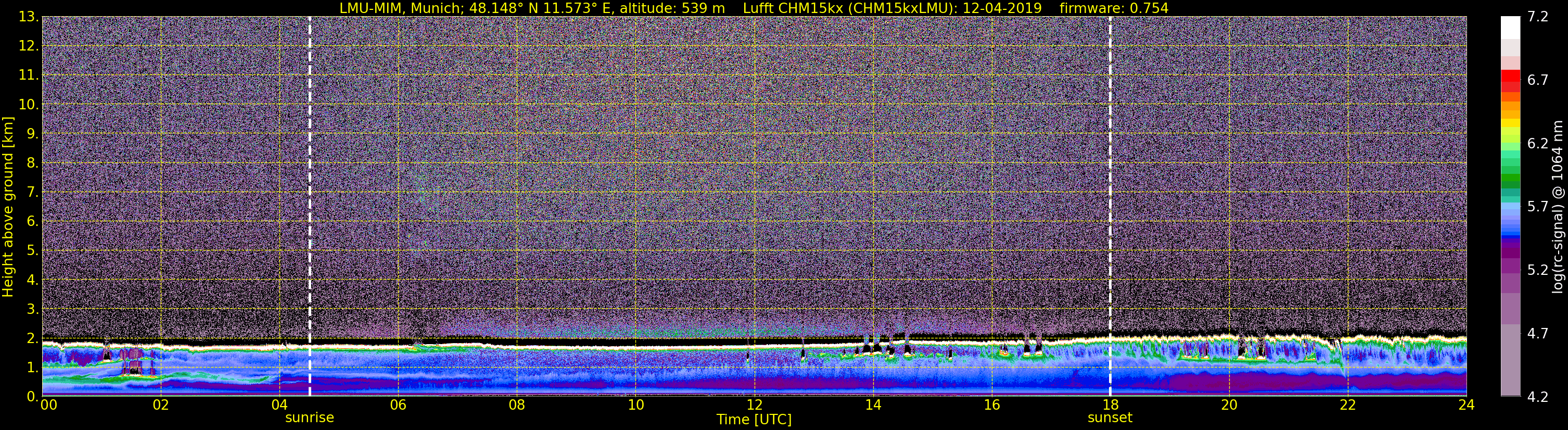Screen dimensions: 1568x430
Task: Click the y-axis tick label '3.'
Action: click(x=32, y=309)
